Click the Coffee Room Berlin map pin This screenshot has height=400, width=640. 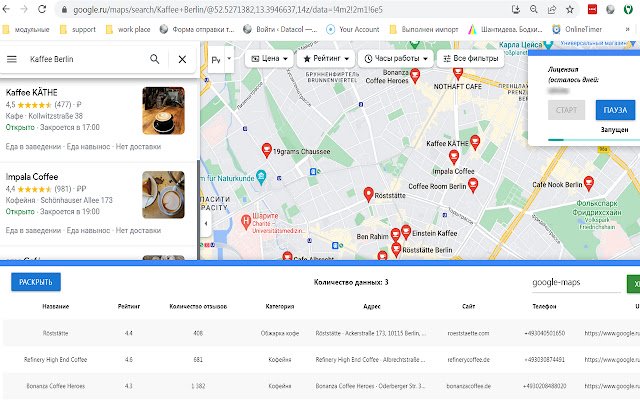coord(473,185)
